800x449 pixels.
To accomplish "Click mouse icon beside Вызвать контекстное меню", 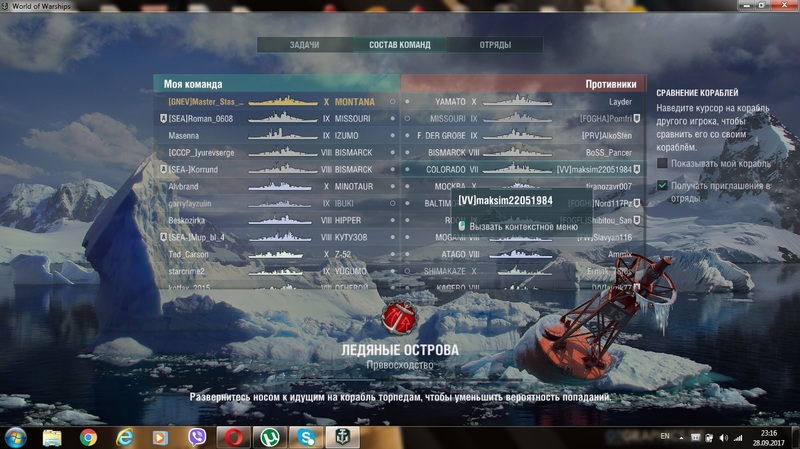I will click(x=462, y=226).
